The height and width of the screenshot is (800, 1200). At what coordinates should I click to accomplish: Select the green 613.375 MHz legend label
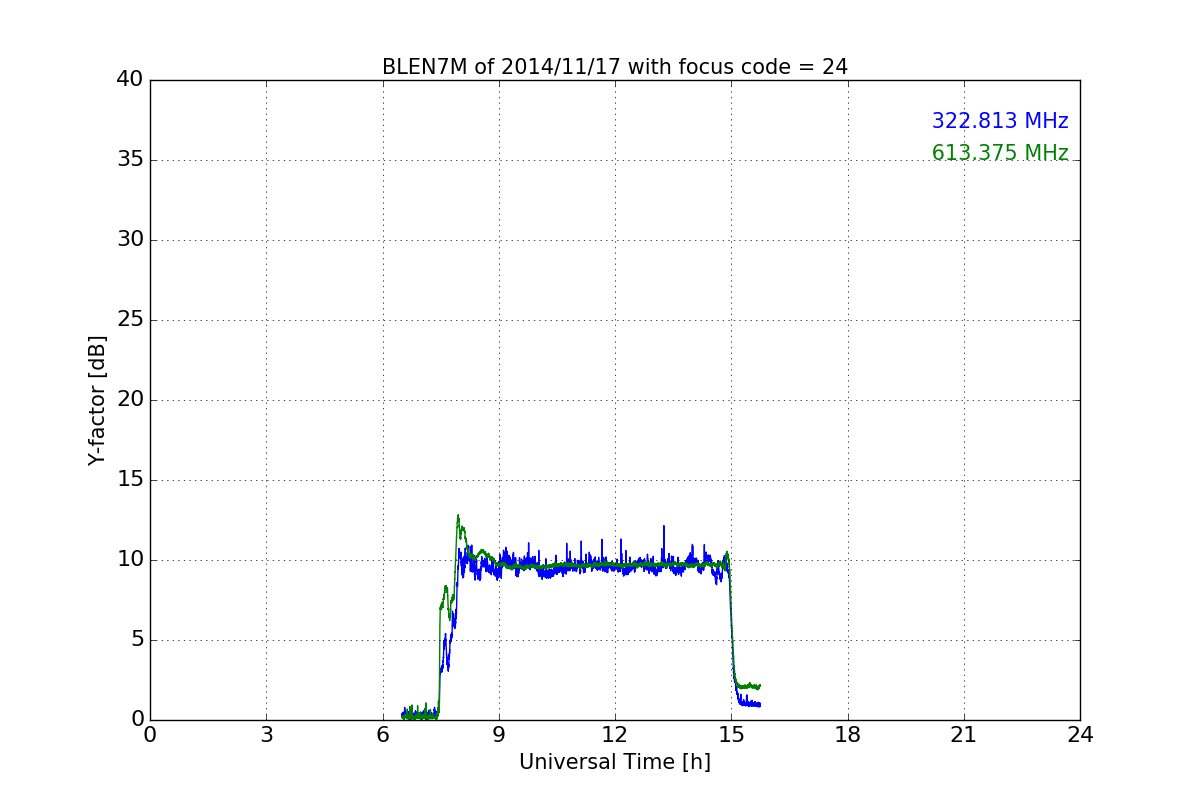pyautogui.click(x=1000, y=153)
